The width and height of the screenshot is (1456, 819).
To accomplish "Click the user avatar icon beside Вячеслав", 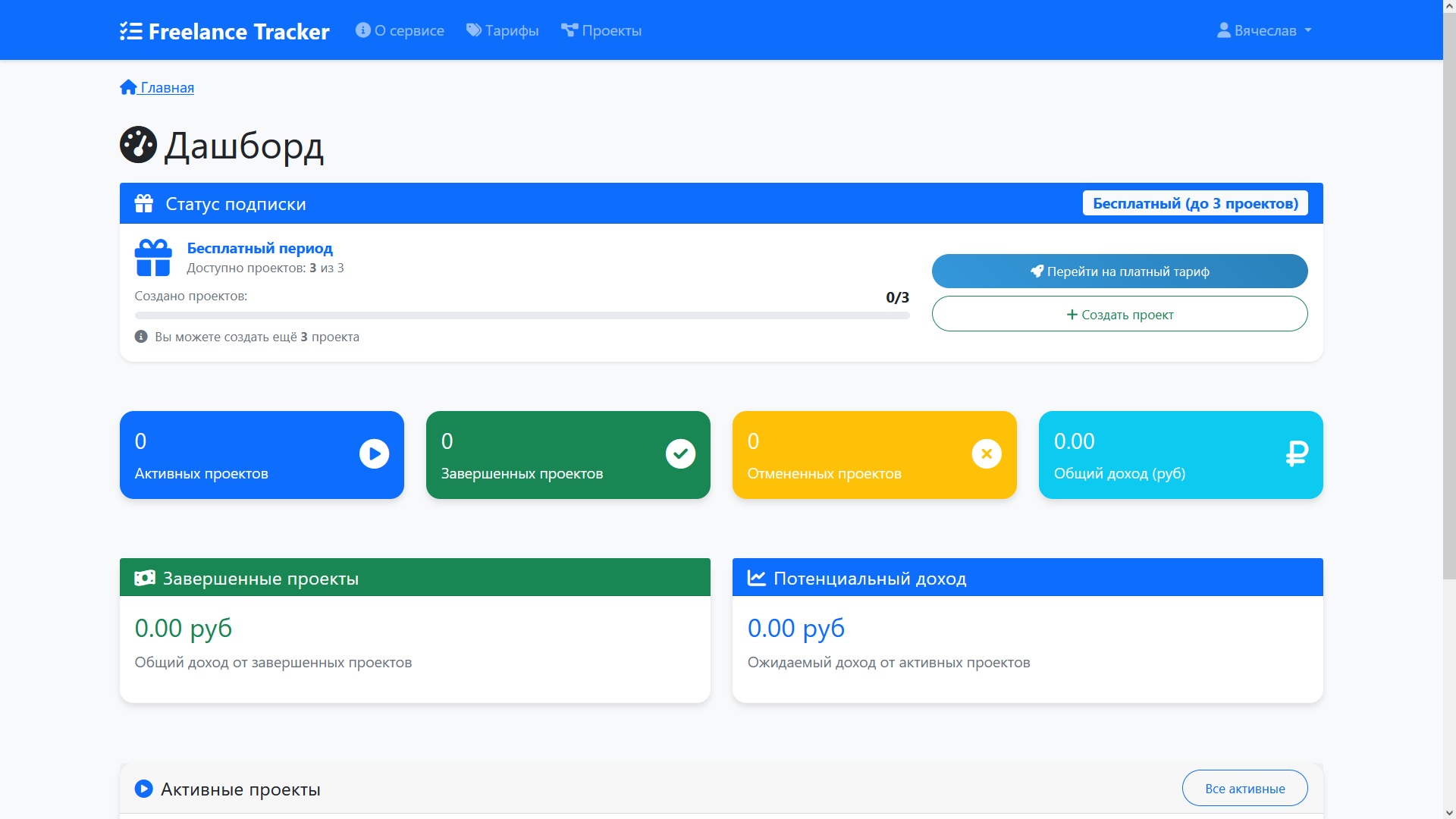I will click(x=1224, y=30).
